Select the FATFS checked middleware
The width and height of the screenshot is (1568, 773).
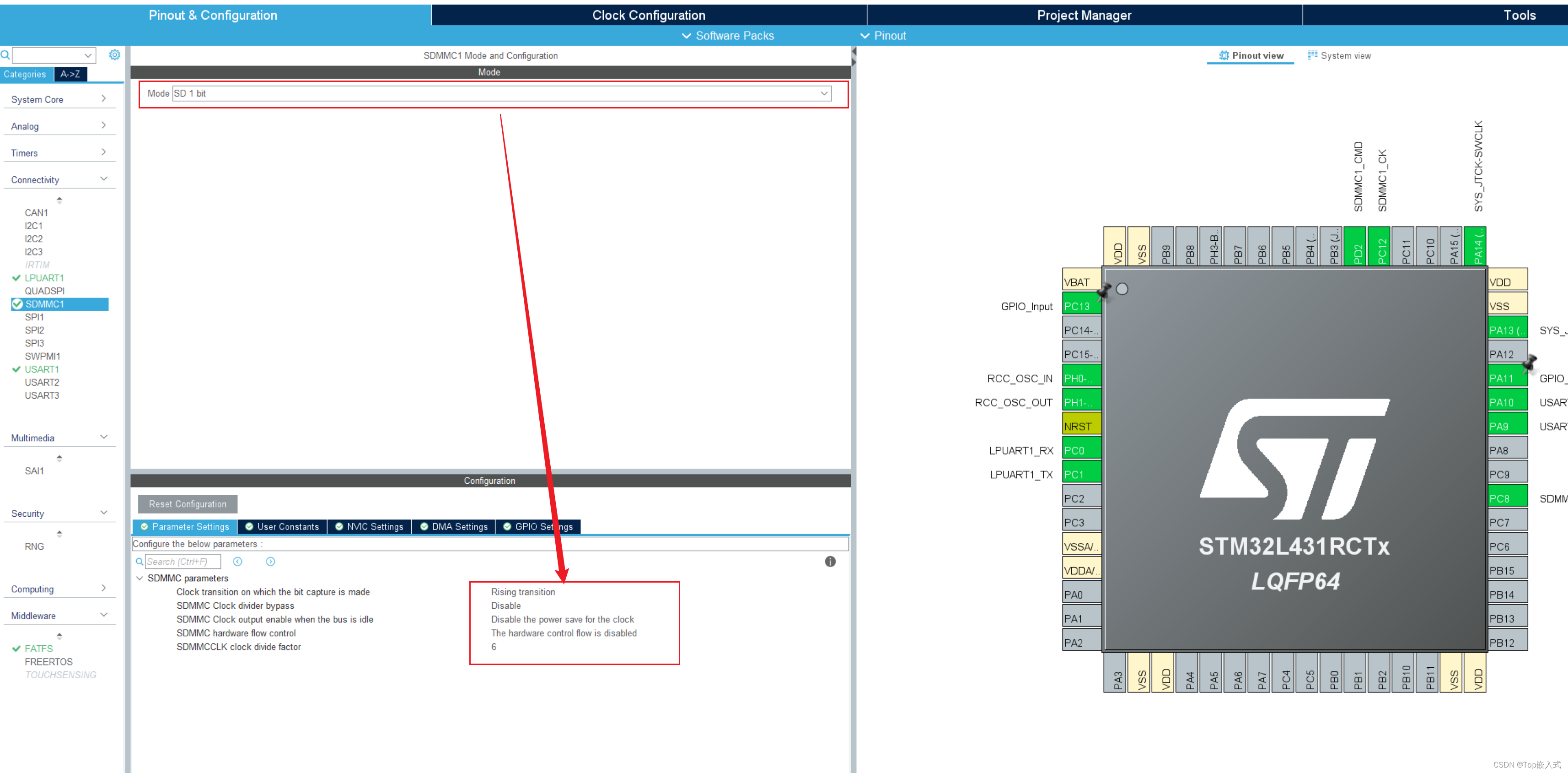point(38,649)
